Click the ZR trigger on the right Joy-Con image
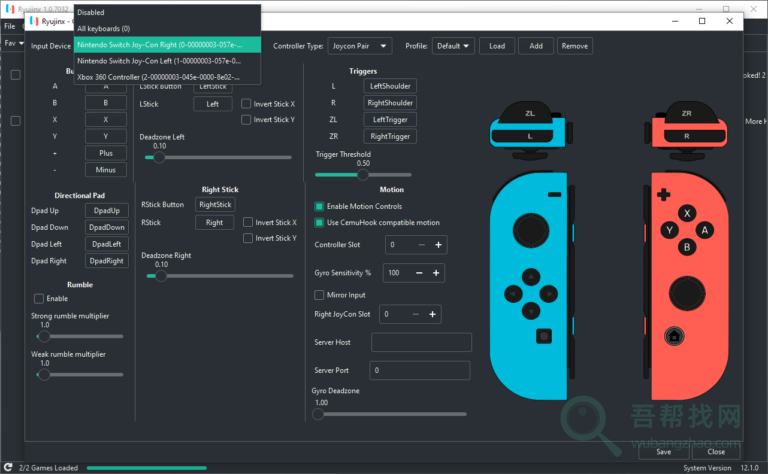Viewport: 768px width, 474px height. click(686, 115)
